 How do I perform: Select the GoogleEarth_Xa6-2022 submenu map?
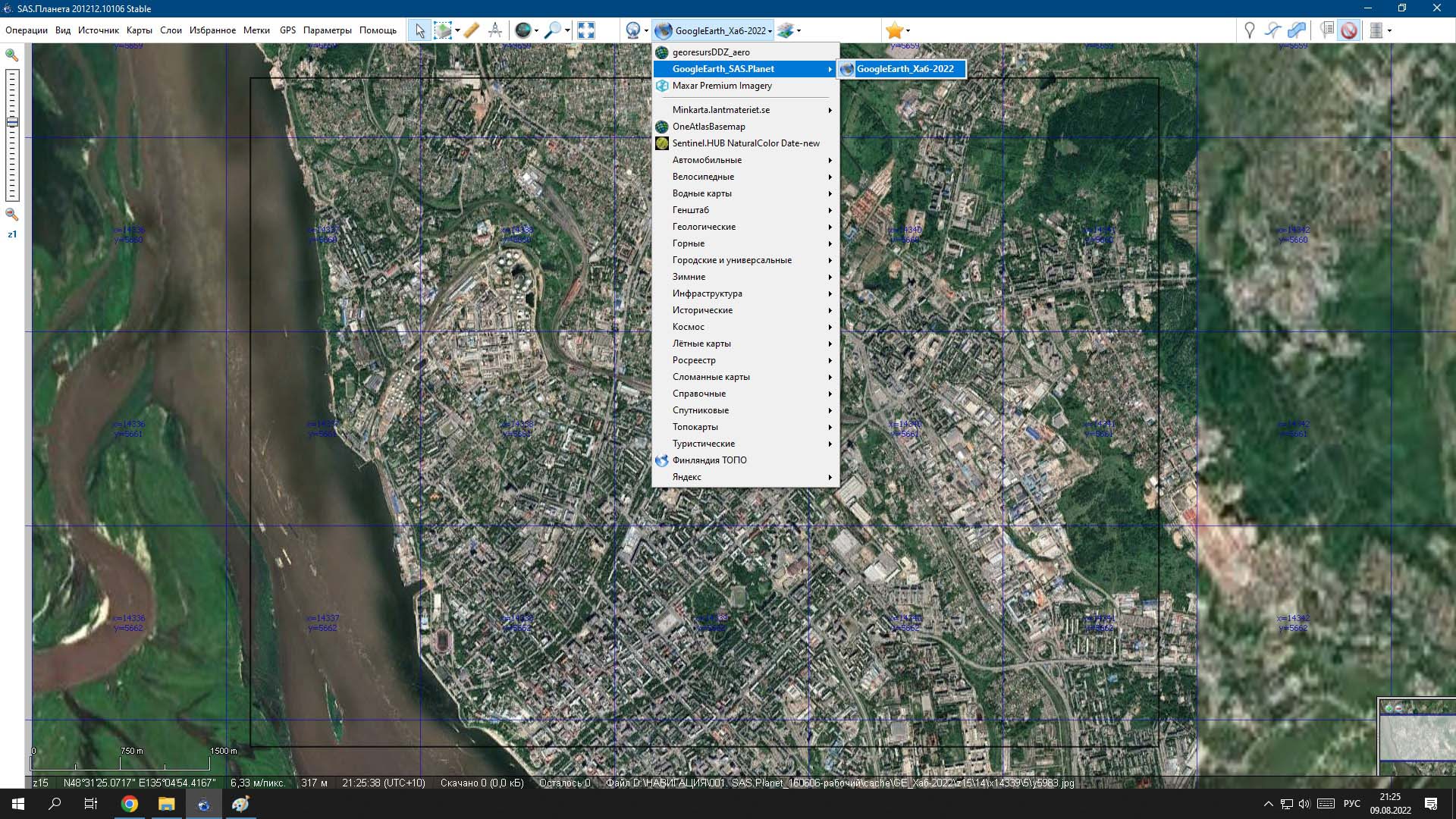(904, 69)
